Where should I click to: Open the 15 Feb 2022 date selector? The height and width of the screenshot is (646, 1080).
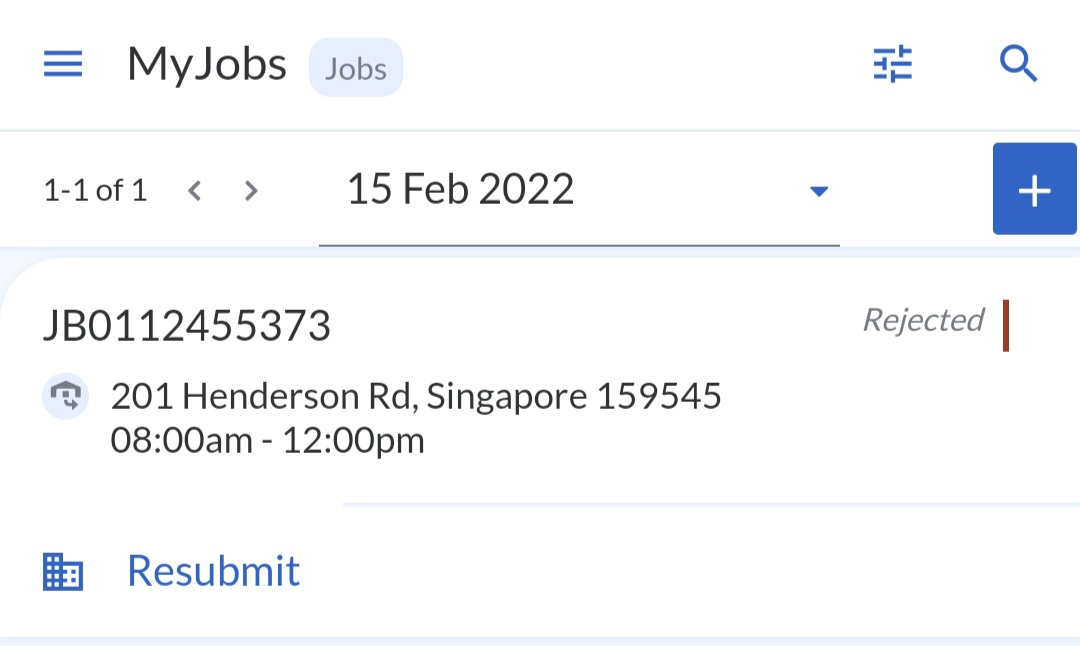(460, 189)
